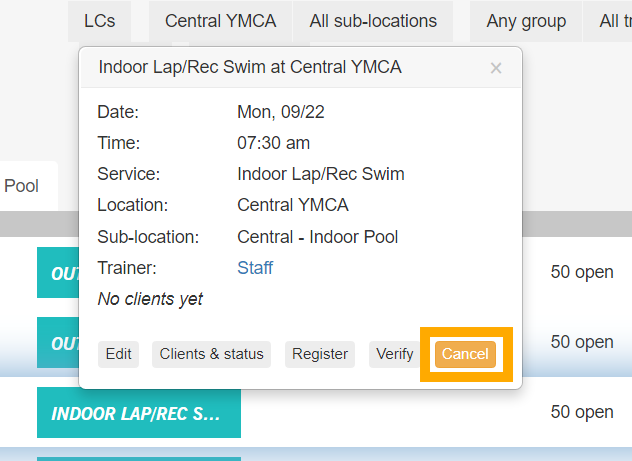Open the Any group filter
The width and height of the screenshot is (632, 461).
tap(526, 21)
